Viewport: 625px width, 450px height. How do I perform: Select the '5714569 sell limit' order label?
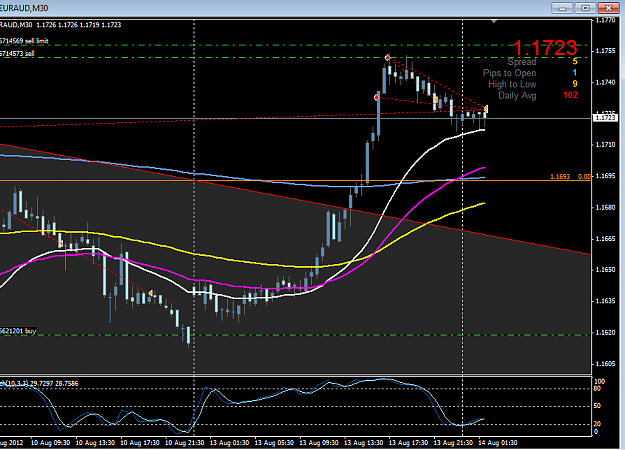tap(24, 41)
